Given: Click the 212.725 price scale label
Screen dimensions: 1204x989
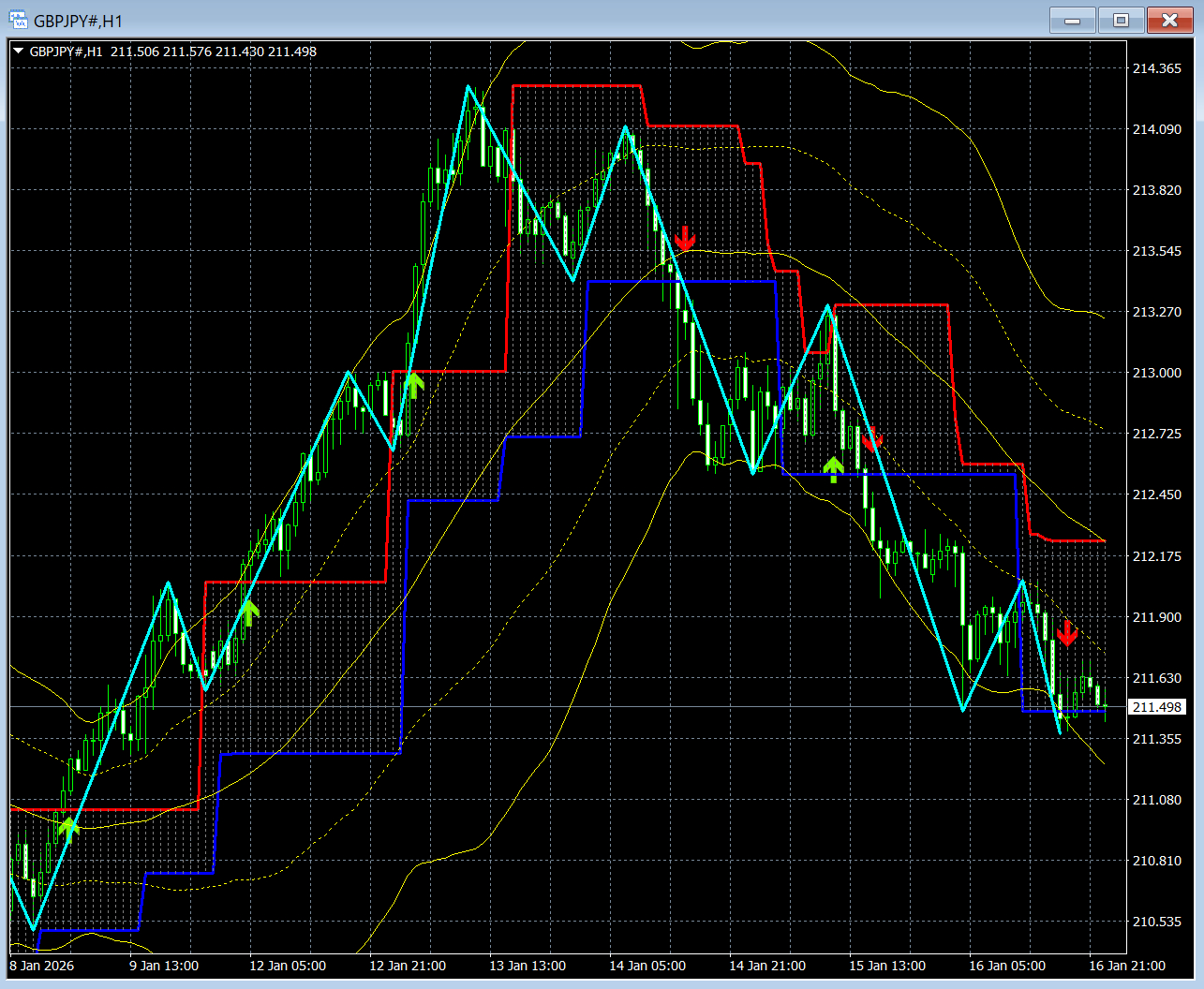Looking at the screenshot, I should [1157, 434].
